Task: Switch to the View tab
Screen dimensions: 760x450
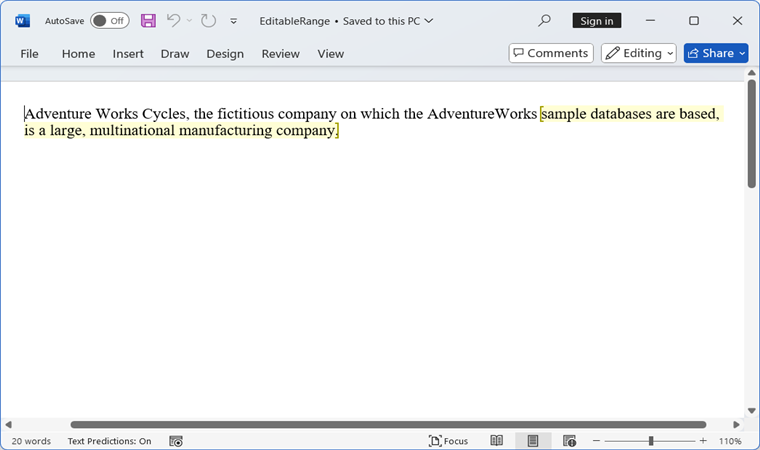Action: pyautogui.click(x=331, y=53)
